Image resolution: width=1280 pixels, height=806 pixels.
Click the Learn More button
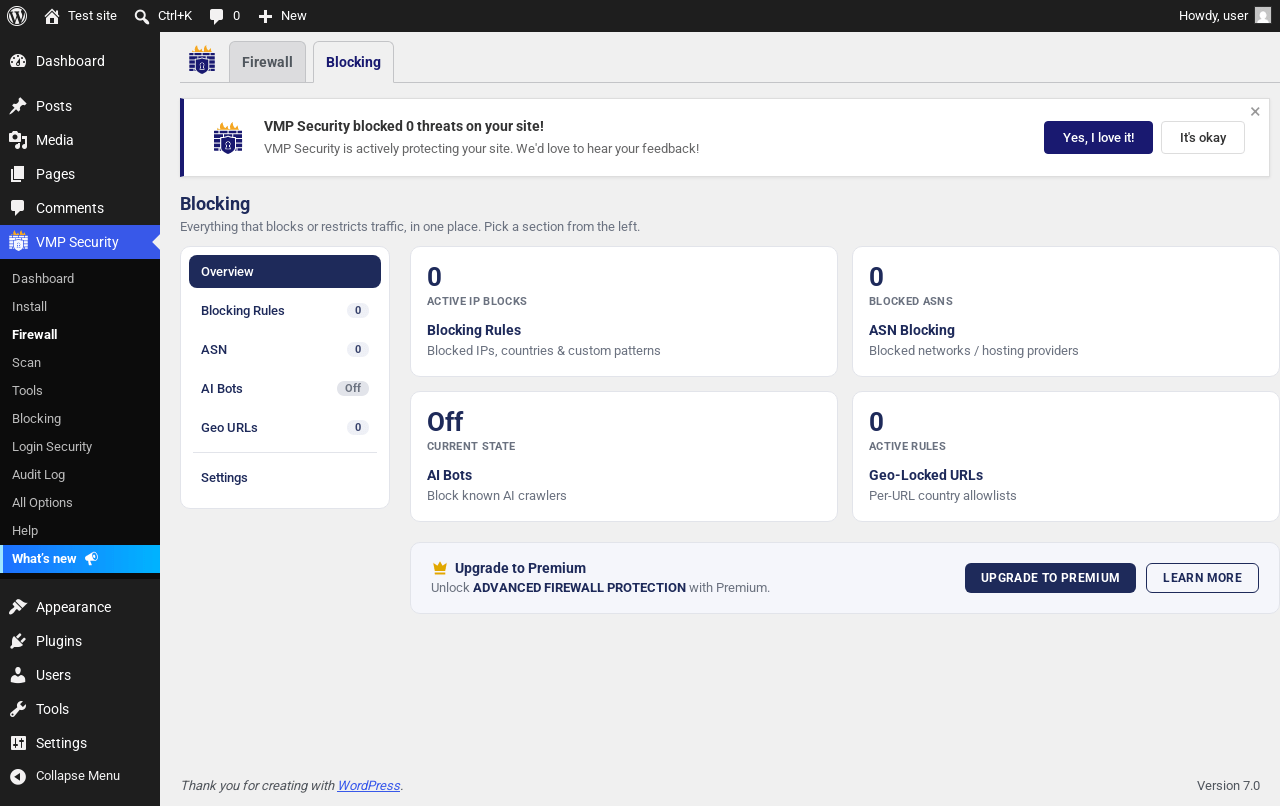click(x=1202, y=578)
